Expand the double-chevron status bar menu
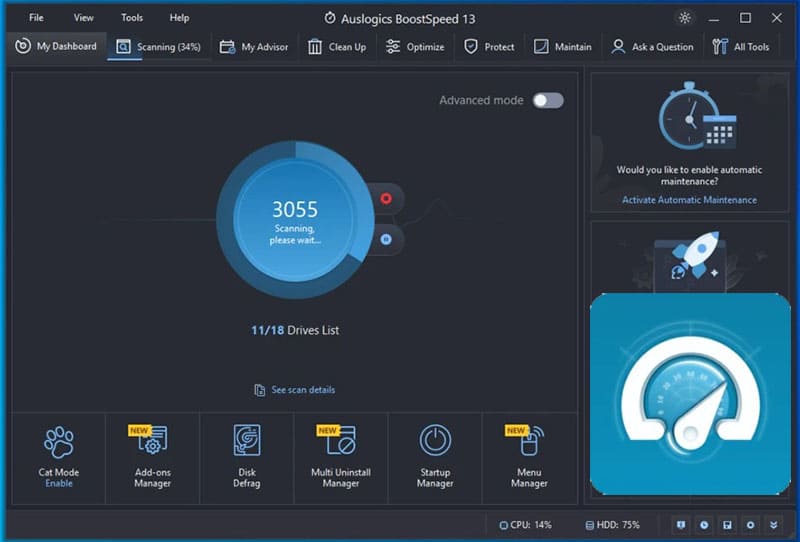 (773, 525)
